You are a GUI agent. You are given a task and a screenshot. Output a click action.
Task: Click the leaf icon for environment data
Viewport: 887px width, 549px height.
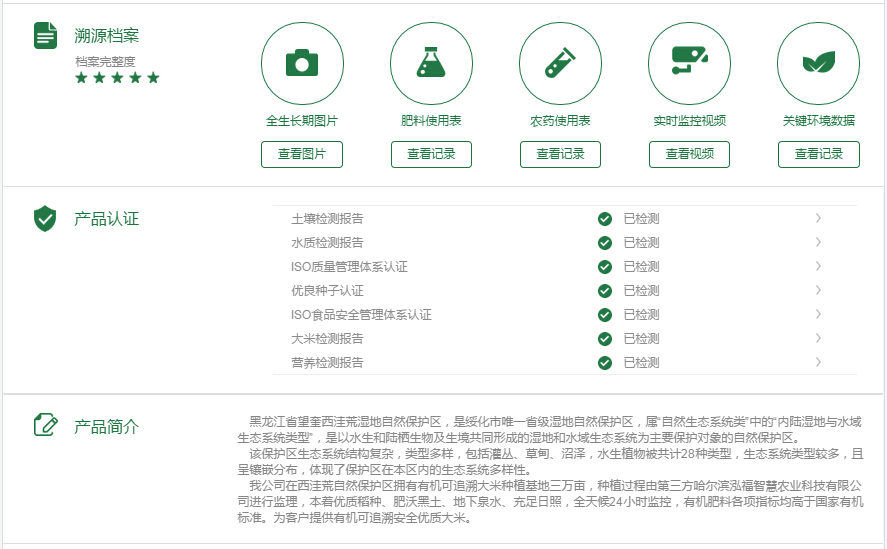(x=818, y=63)
